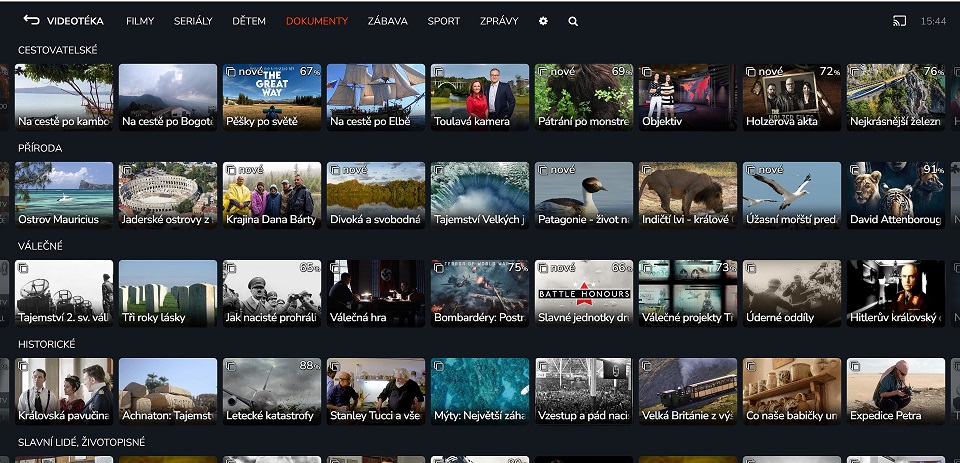Open Úžasní mořští pred card
This screenshot has width=960, height=463.
tap(792, 195)
